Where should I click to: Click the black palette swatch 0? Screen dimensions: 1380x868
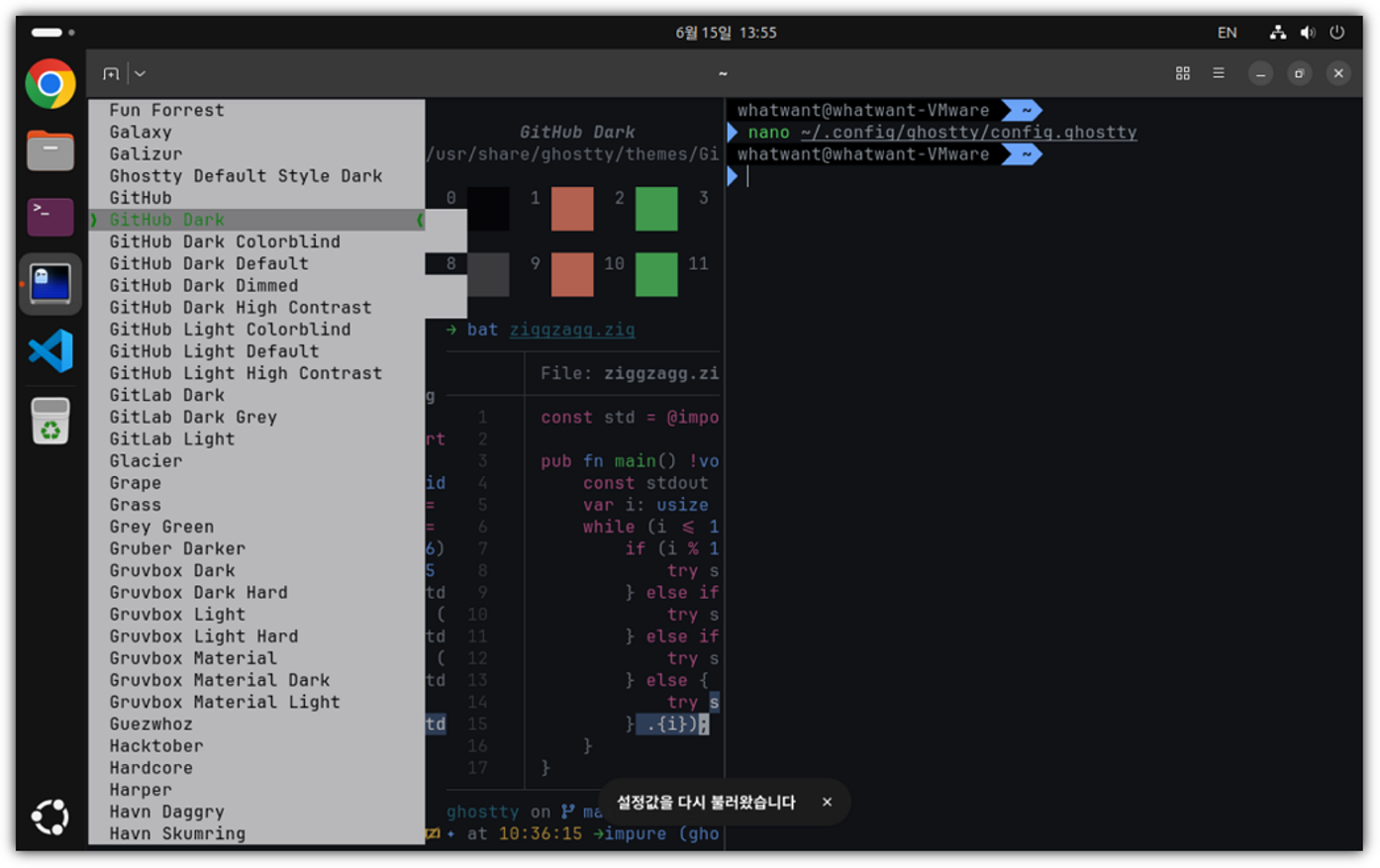(x=488, y=209)
